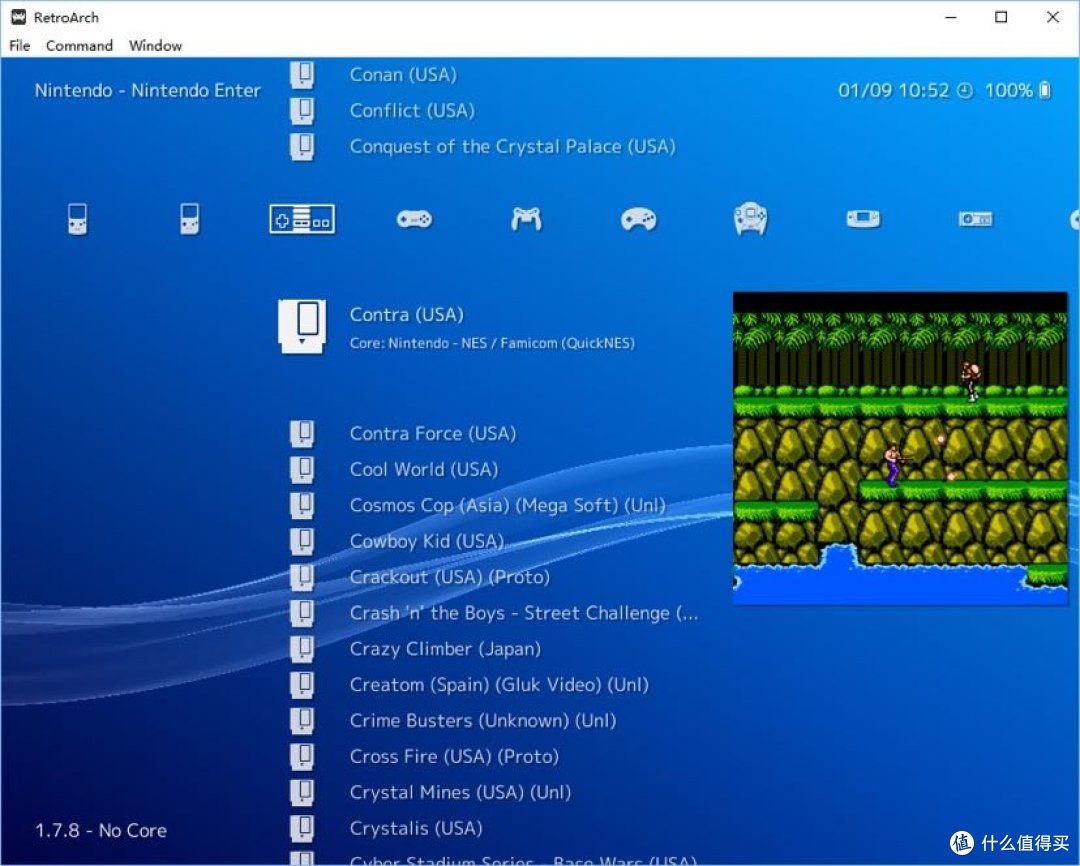The image size is (1080, 866).
Task: Select Conflict (USA) from the playlist
Action: [x=412, y=110]
